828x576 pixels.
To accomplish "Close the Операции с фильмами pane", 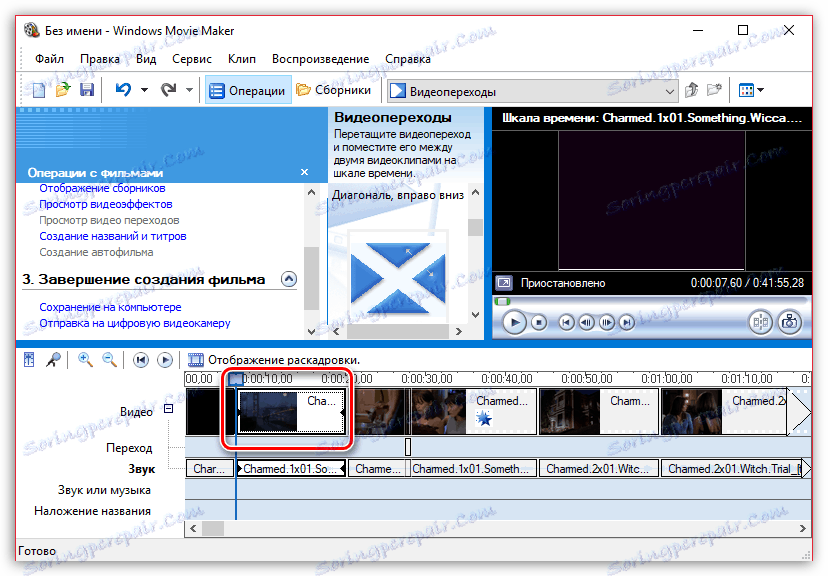I will tap(304, 172).
